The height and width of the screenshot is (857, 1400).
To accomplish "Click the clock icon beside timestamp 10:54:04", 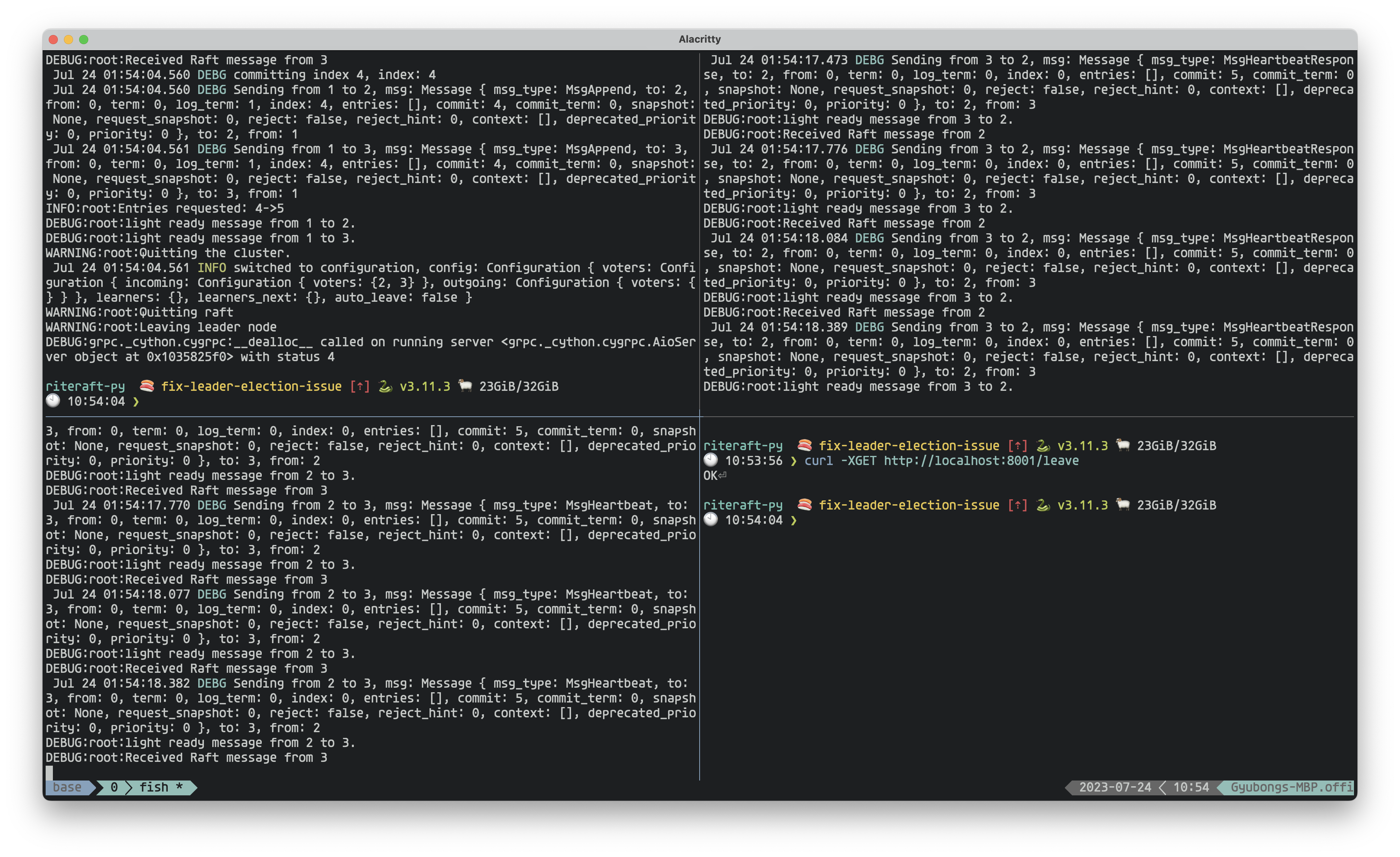I will click(52, 401).
